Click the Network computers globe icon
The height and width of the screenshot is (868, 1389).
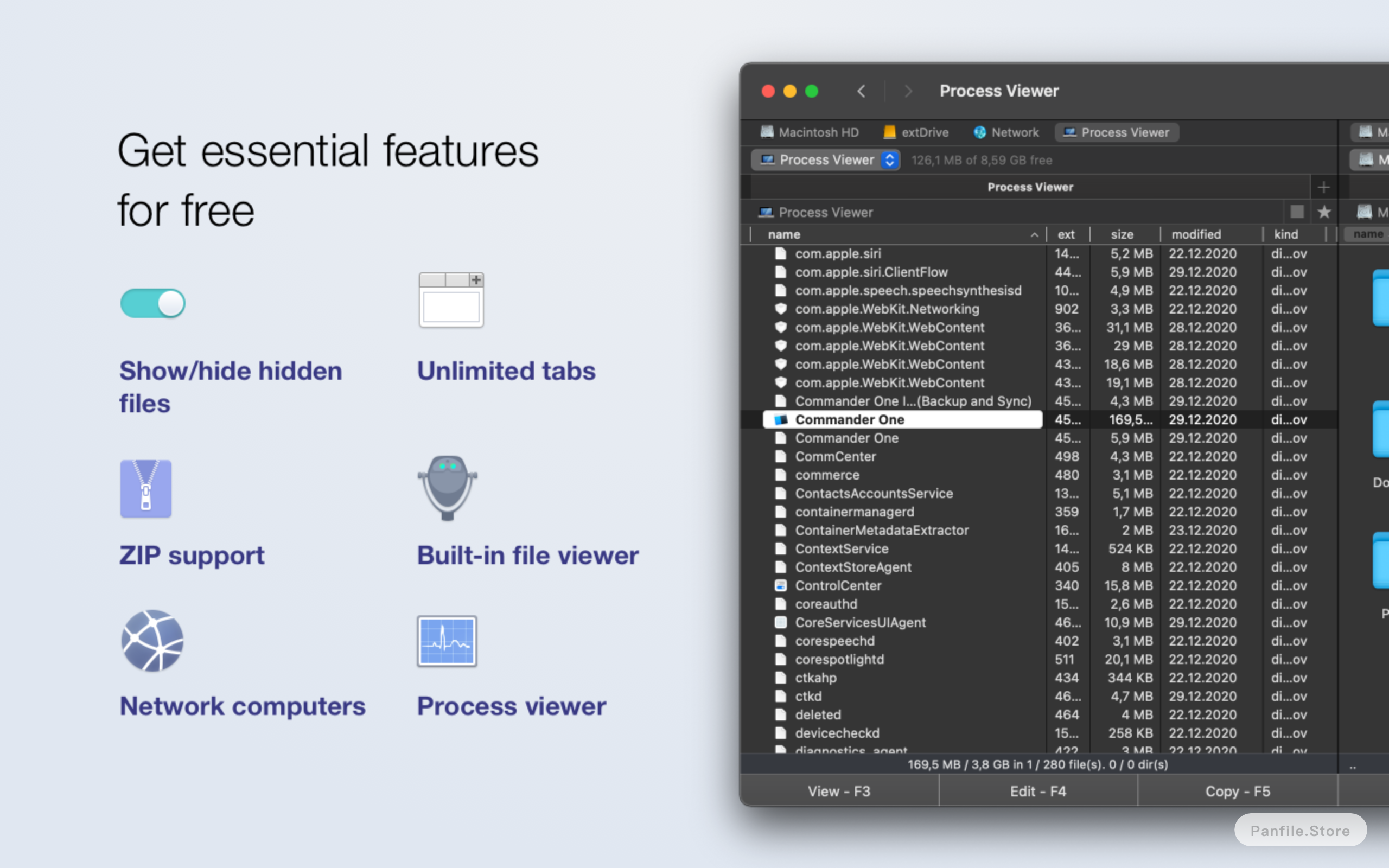tap(152, 641)
